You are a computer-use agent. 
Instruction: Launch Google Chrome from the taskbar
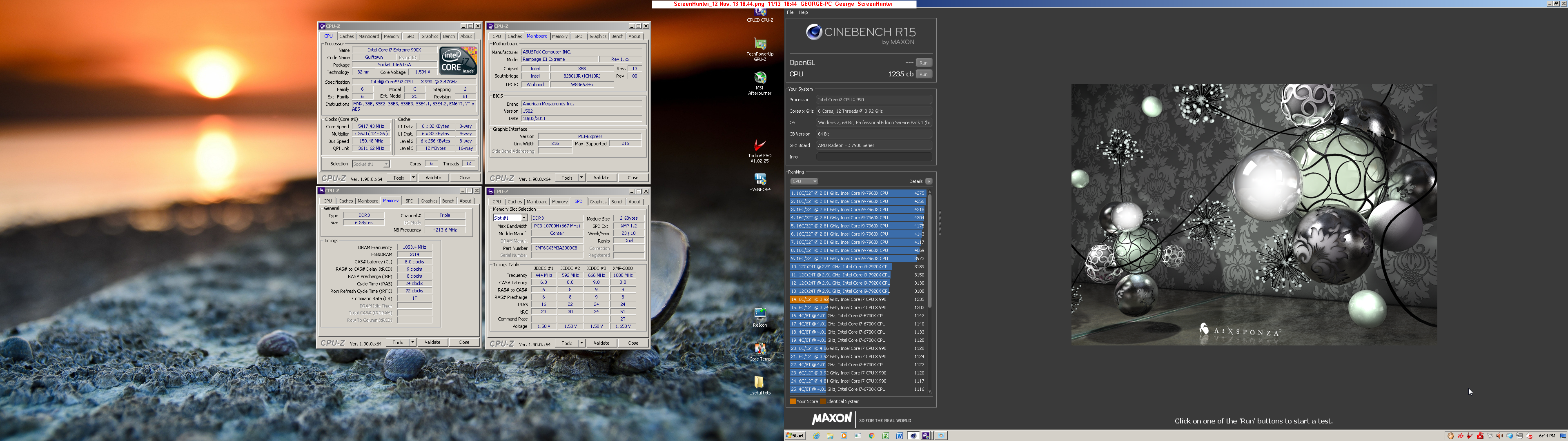click(872, 436)
